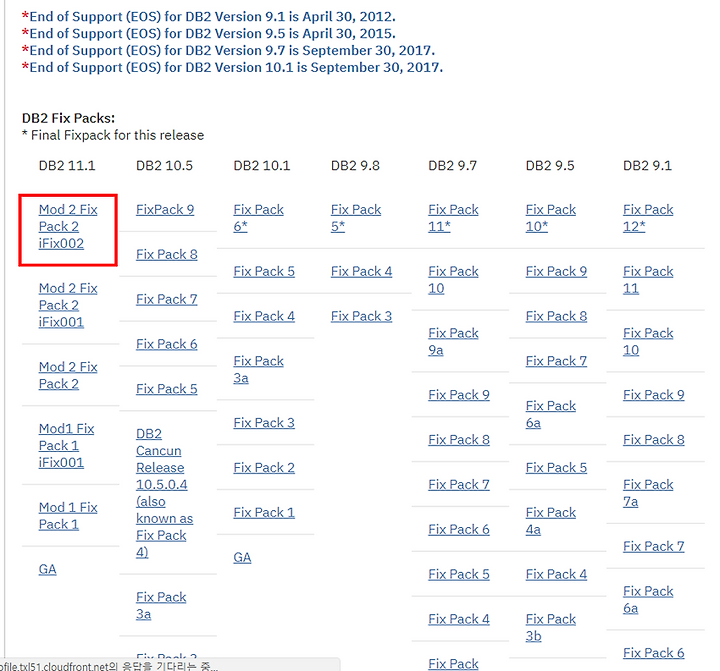This screenshot has width=720, height=671.
Task: Open DB2 9.8 Fix Pack 5* link
Action: pyautogui.click(x=356, y=218)
